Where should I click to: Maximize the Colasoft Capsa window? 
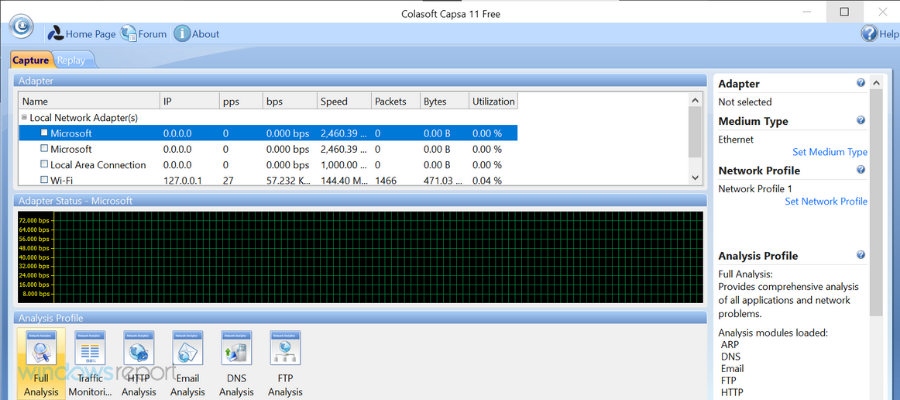(844, 11)
